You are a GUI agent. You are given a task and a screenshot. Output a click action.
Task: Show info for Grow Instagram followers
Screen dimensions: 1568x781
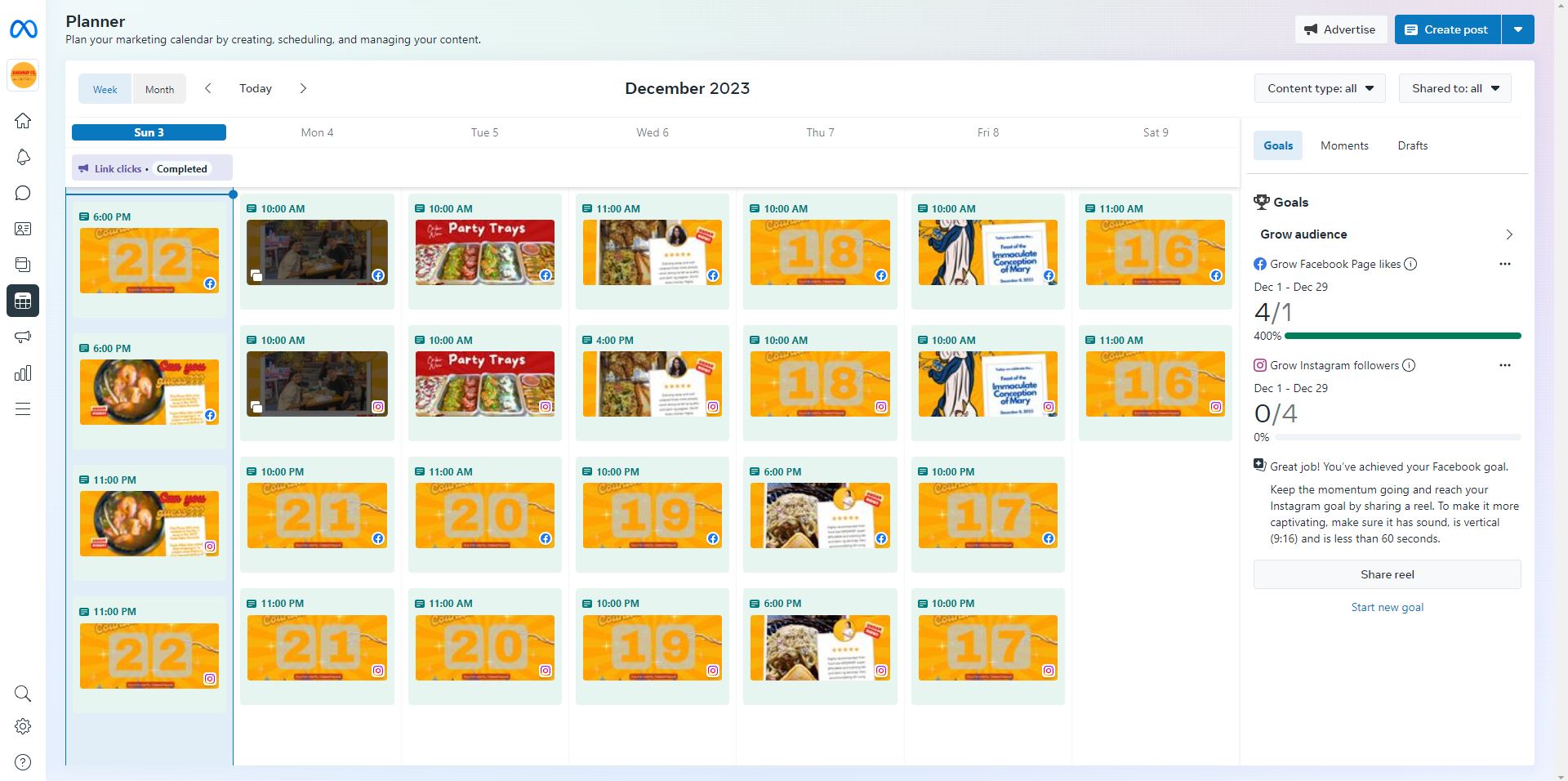tap(1409, 365)
